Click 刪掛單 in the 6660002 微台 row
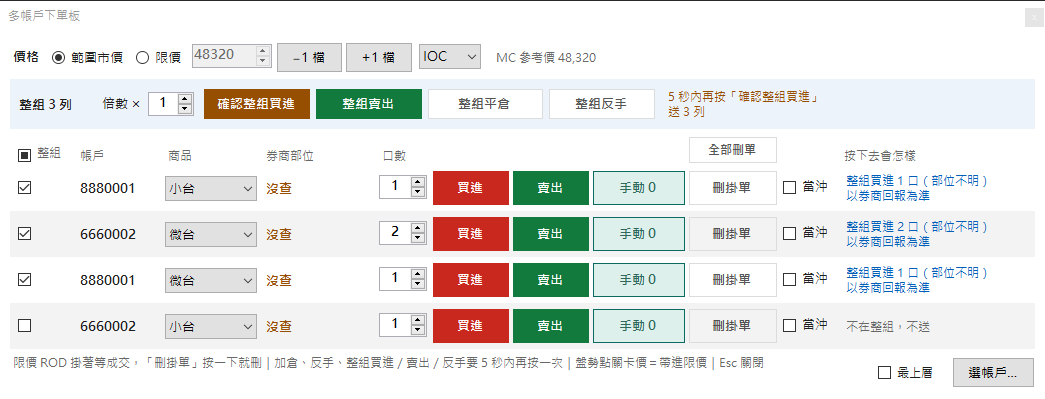Screen dimensions: 1045x399 point(732,234)
